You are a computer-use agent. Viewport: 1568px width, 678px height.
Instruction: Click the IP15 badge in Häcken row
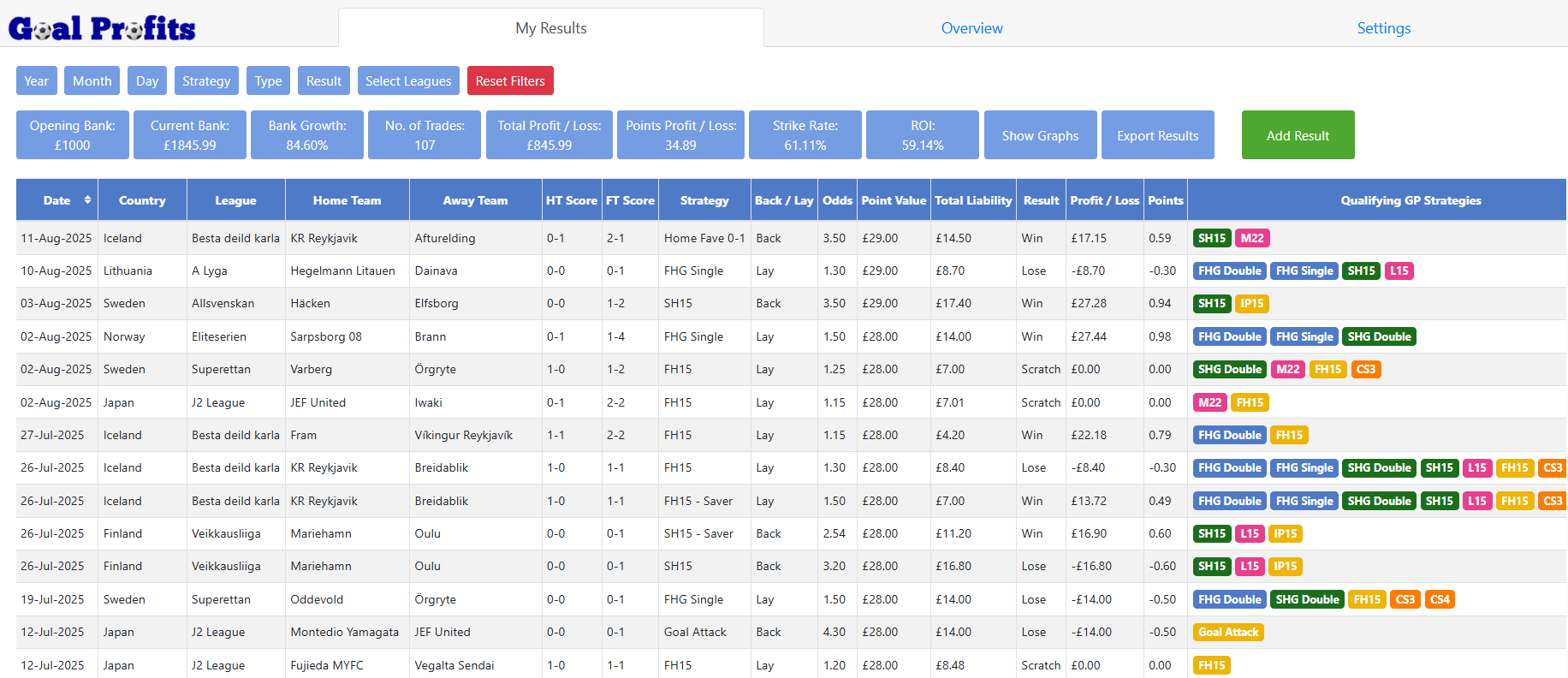click(x=1252, y=304)
